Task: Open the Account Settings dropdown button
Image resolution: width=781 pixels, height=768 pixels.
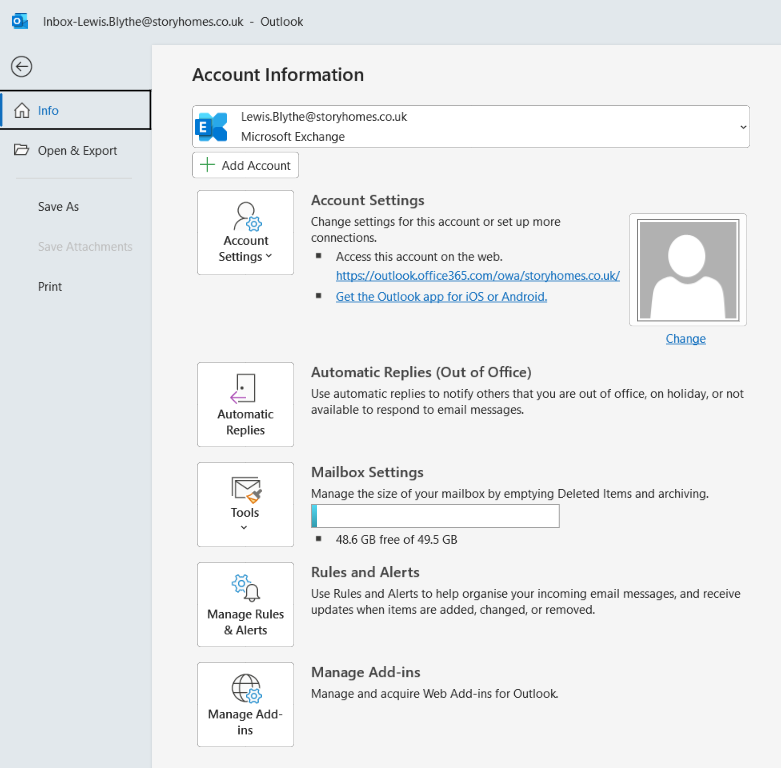Action: point(246,233)
